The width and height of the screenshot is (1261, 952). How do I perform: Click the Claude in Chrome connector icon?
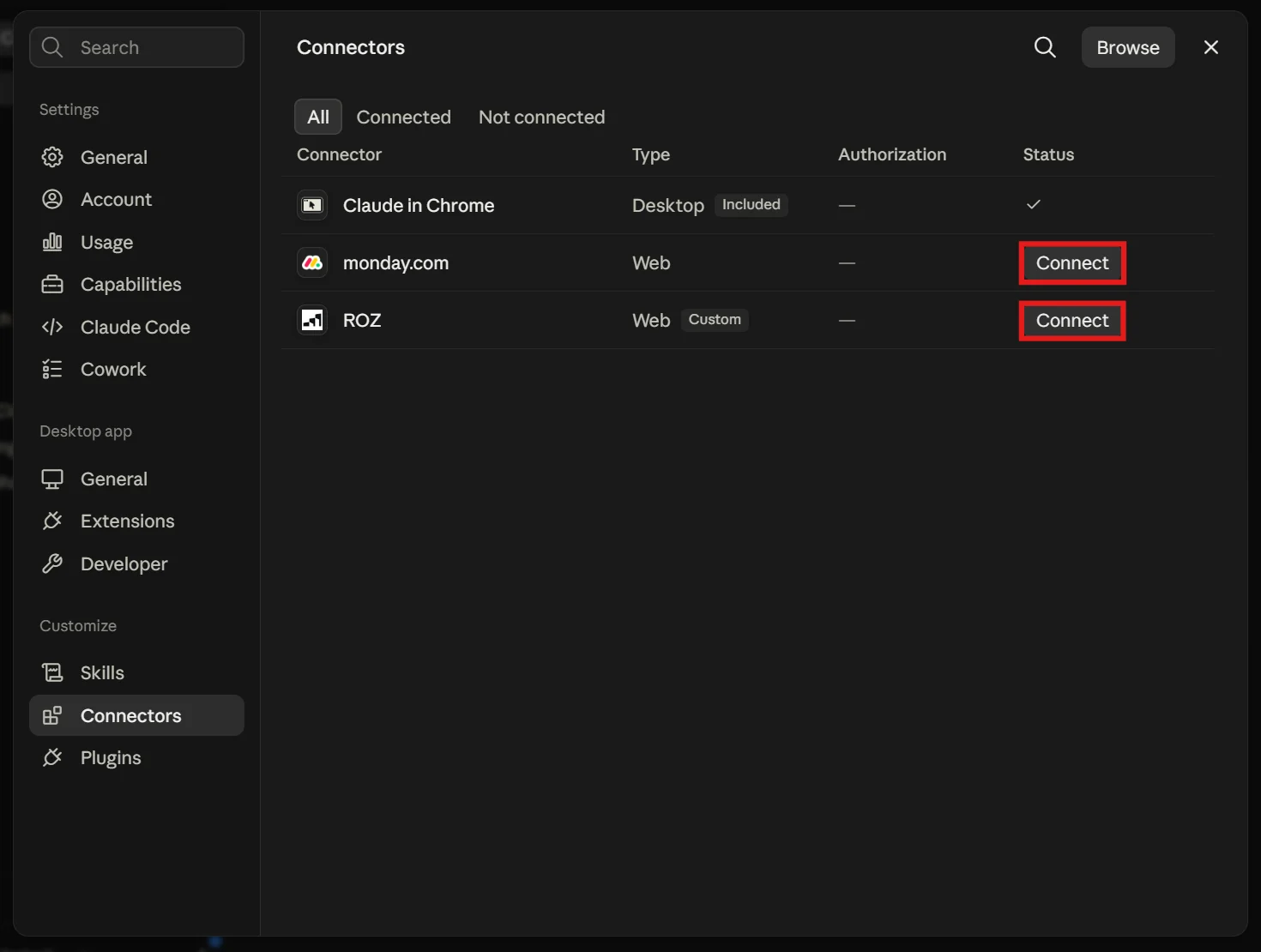point(312,205)
